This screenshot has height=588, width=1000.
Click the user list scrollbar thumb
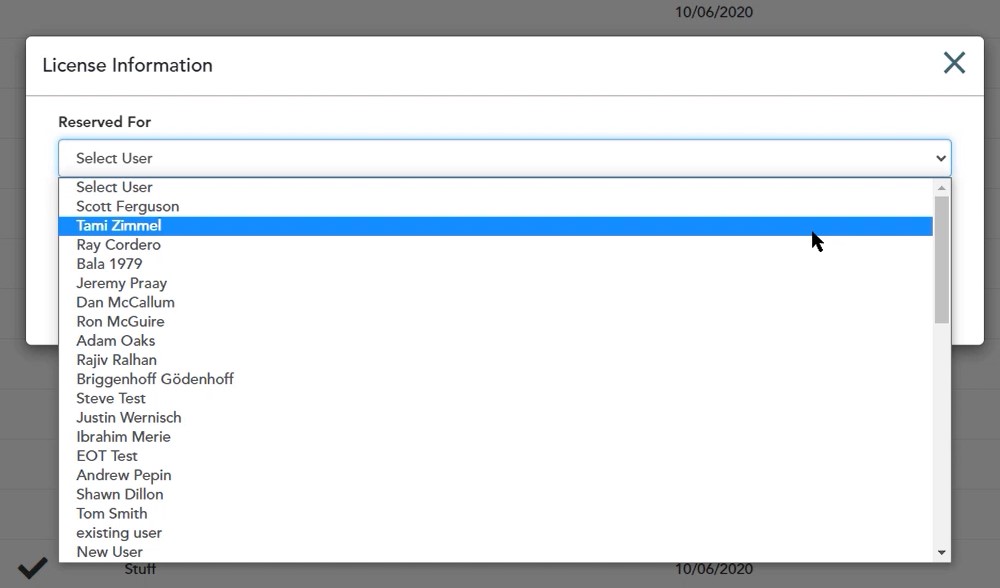point(941,260)
